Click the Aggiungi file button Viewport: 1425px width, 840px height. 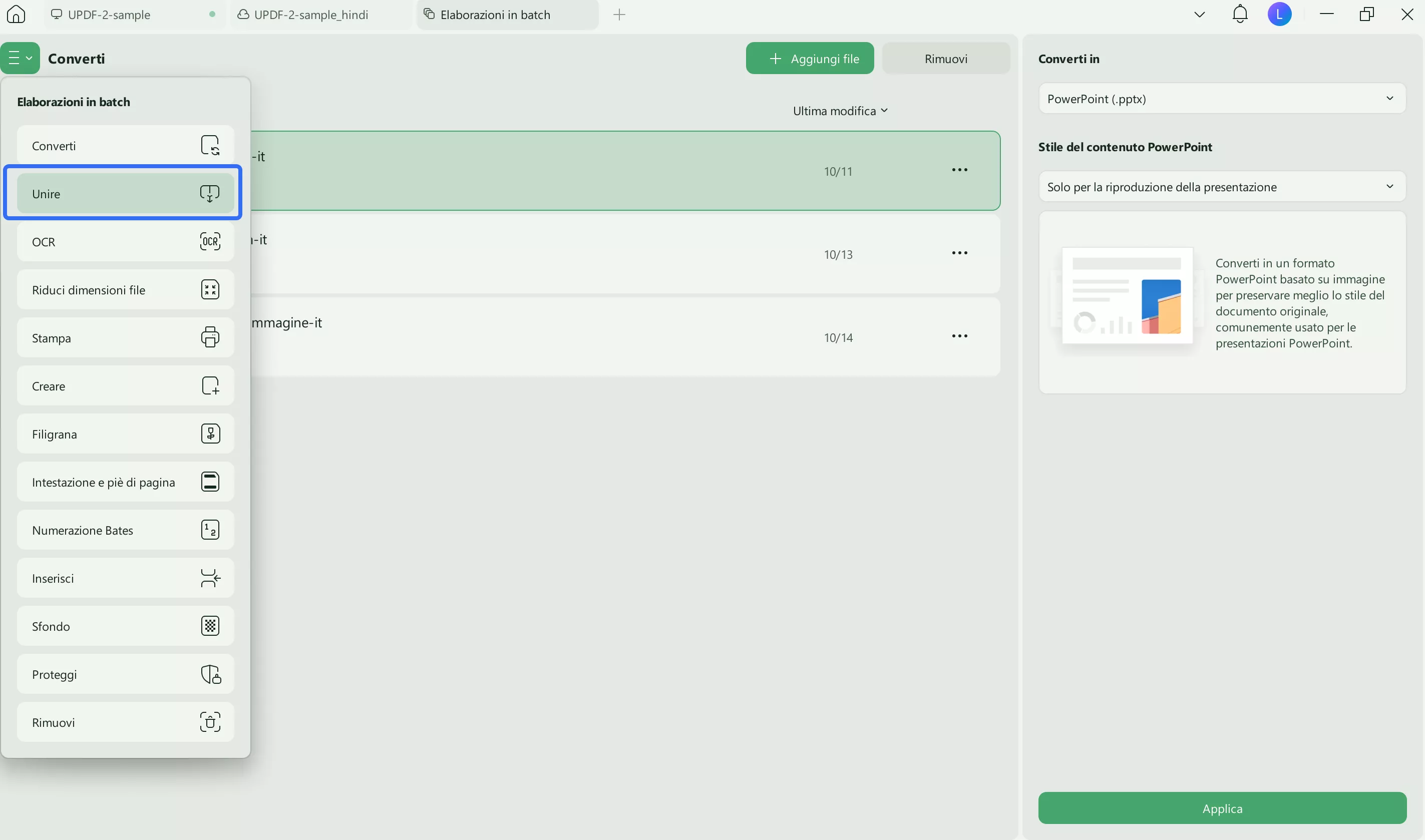tap(809, 59)
